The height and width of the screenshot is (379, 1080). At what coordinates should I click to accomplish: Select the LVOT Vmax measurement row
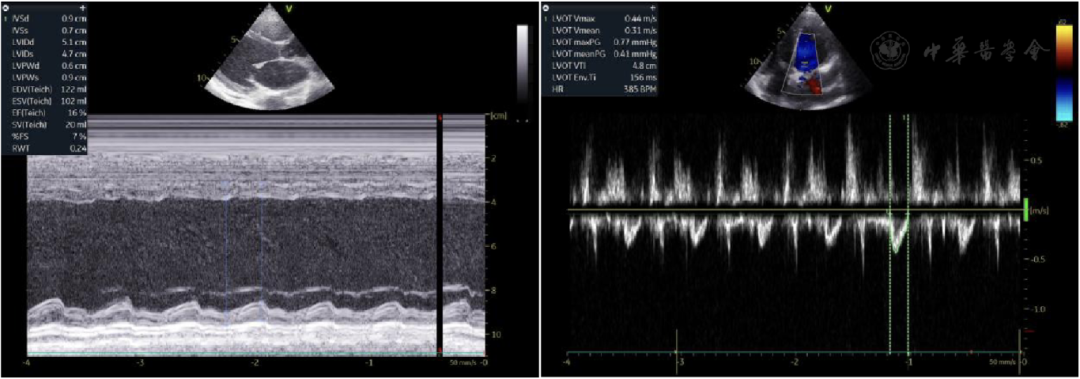601,18
